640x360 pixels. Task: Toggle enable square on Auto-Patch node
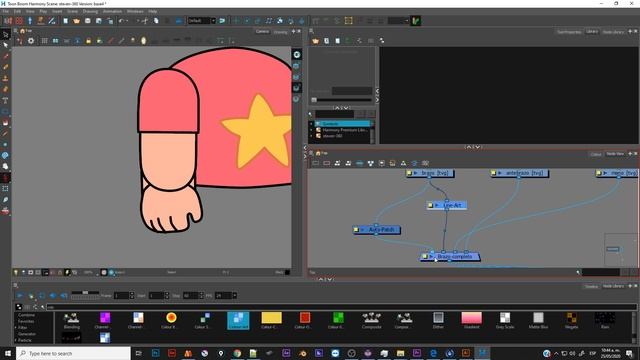pos(356,230)
